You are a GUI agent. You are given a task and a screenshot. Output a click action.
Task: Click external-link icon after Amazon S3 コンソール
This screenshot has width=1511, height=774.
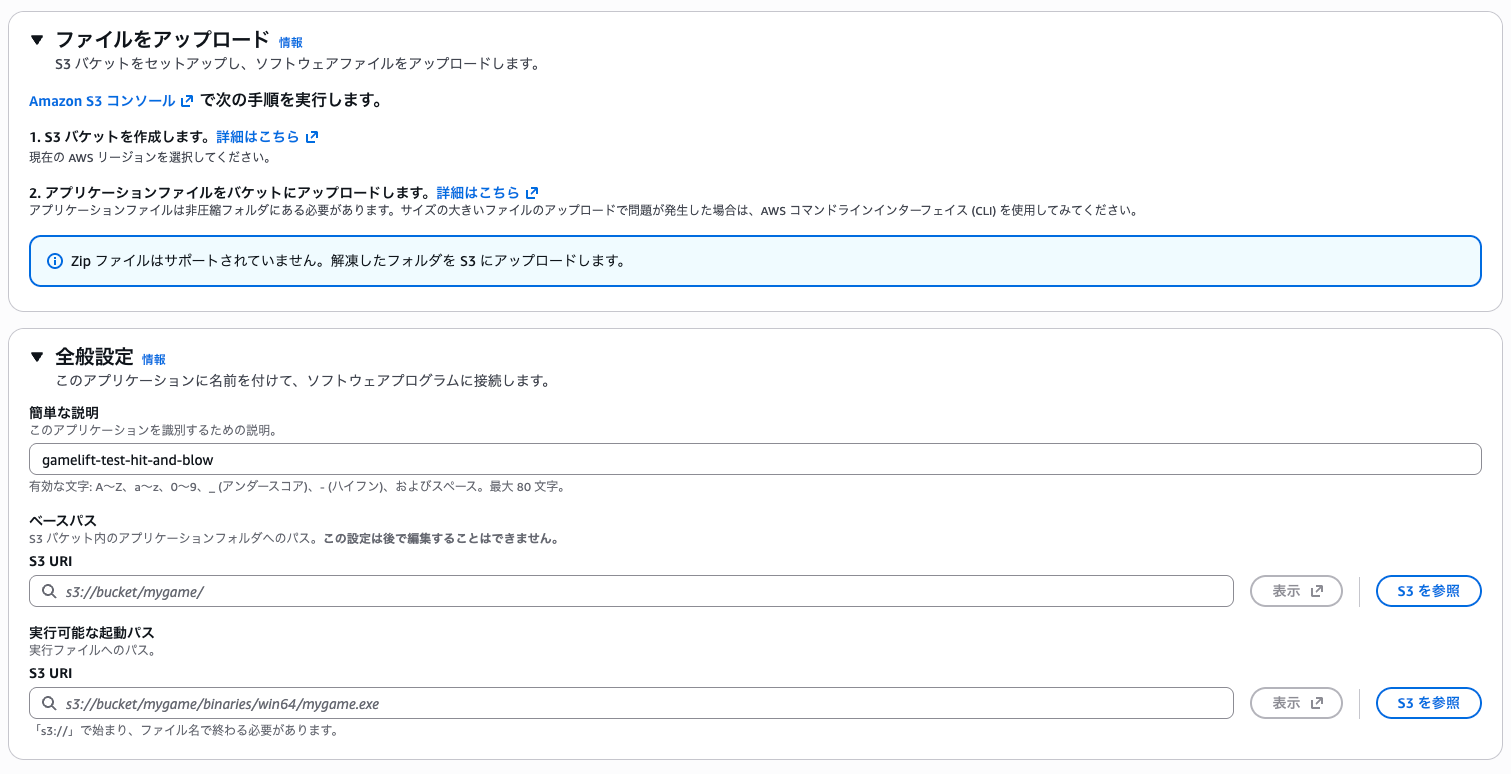(x=187, y=101)
